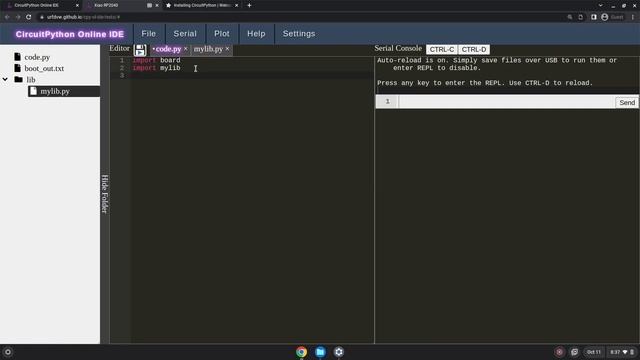Open the Settings menu
640x360 pixels.
click(299, 34)
